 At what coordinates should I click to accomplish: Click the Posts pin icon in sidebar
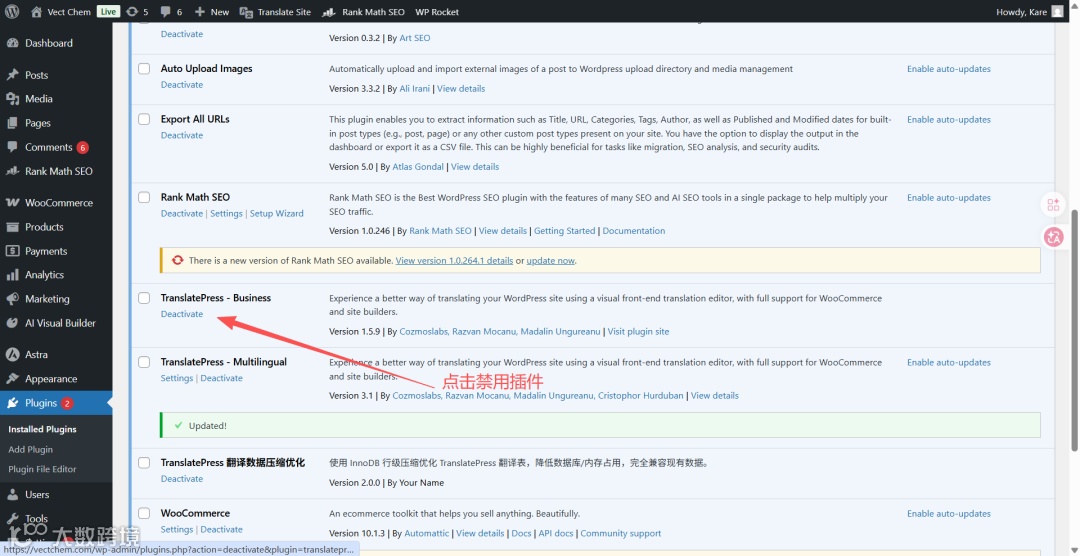coord(12,74)
